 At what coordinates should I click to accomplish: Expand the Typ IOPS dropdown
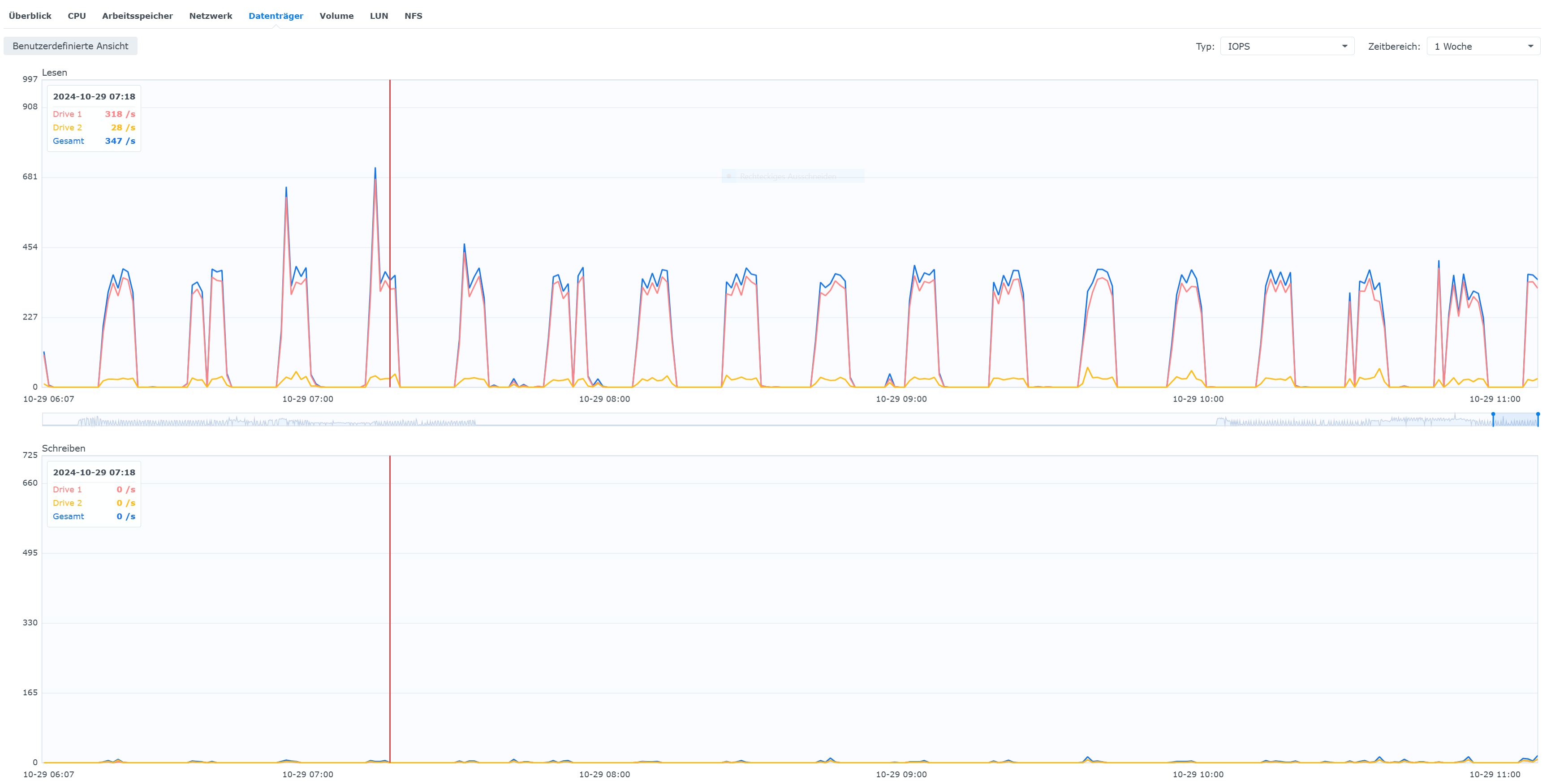pos(1287,46)
